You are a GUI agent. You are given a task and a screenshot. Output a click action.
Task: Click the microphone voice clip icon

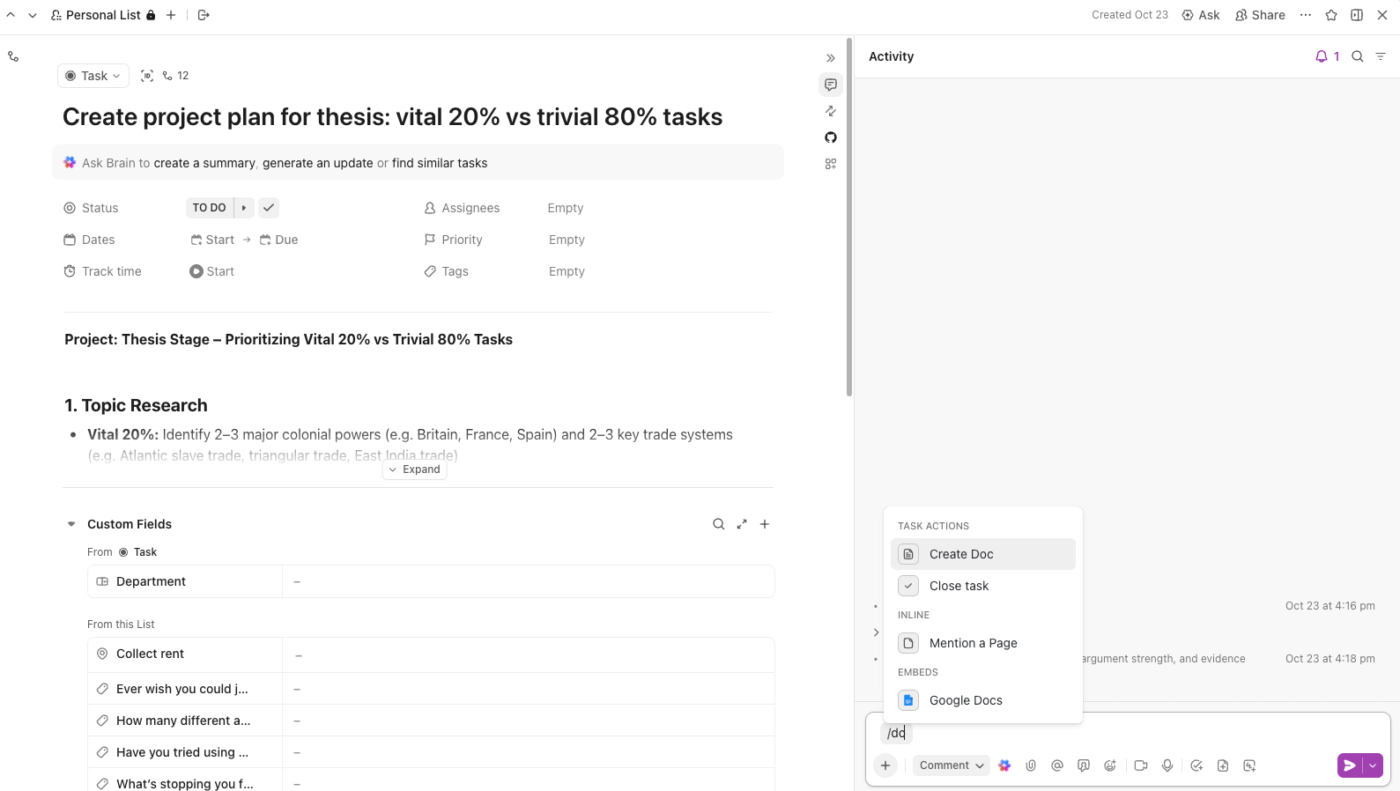(x=1167, y=766)
